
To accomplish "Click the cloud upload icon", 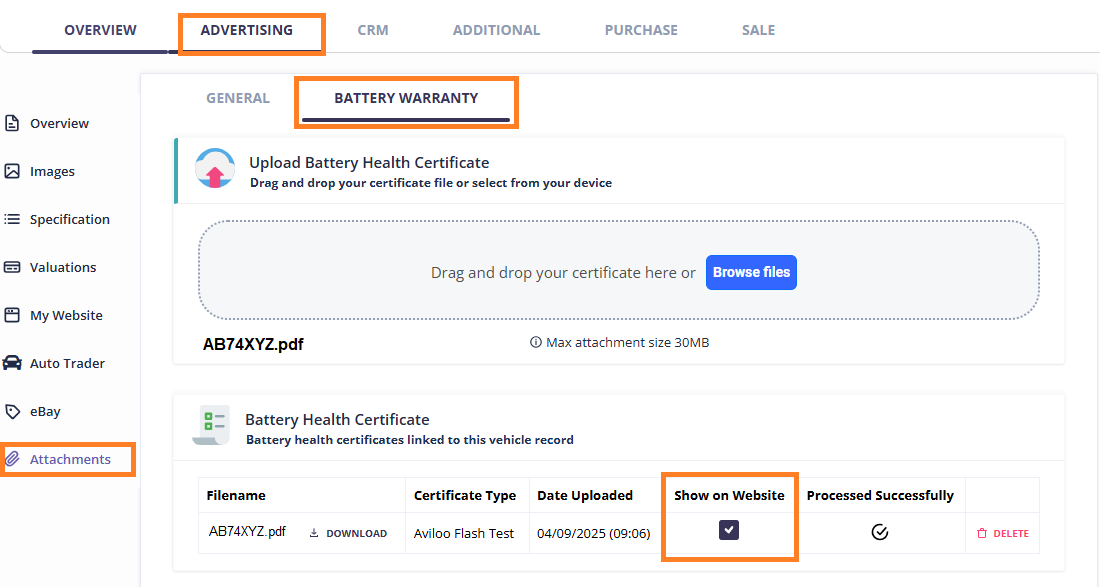I will pos(214,170).
